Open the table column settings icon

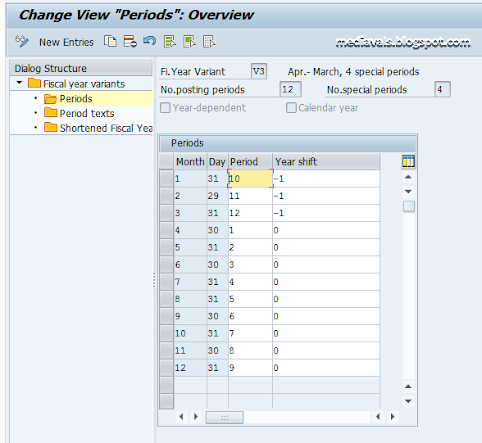pos(408,161)
